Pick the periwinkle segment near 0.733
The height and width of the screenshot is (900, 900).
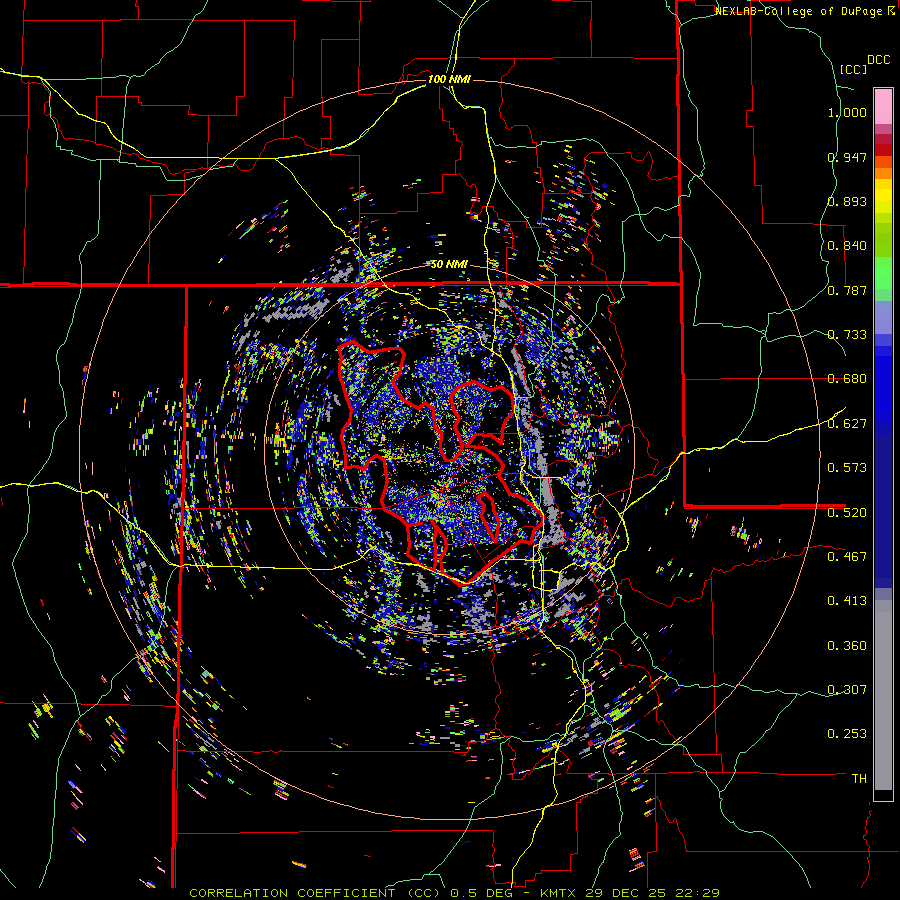click(x=883, y=317)
